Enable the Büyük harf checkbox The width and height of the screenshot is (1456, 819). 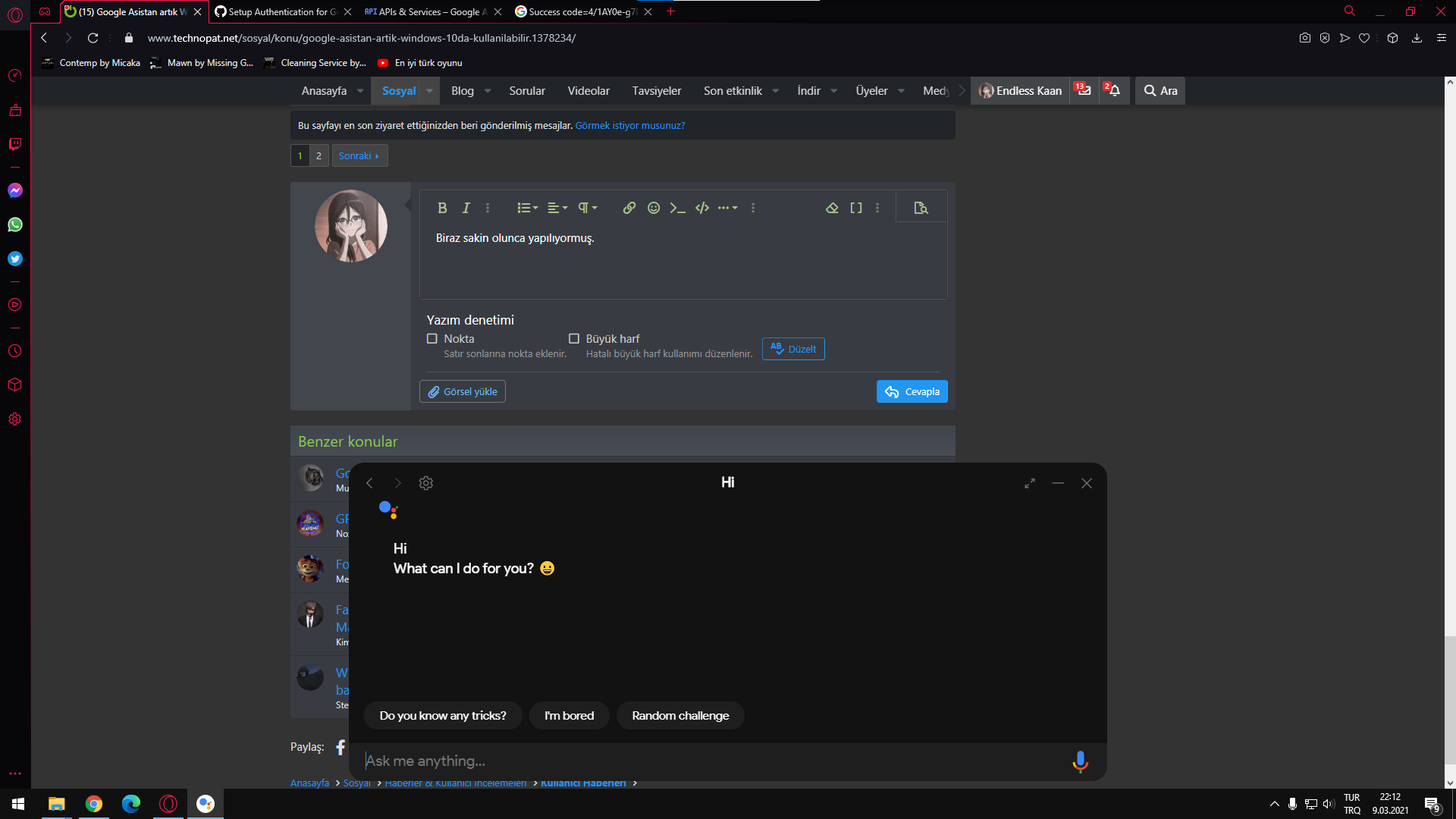pyautogui.click(x=574, y=339)
